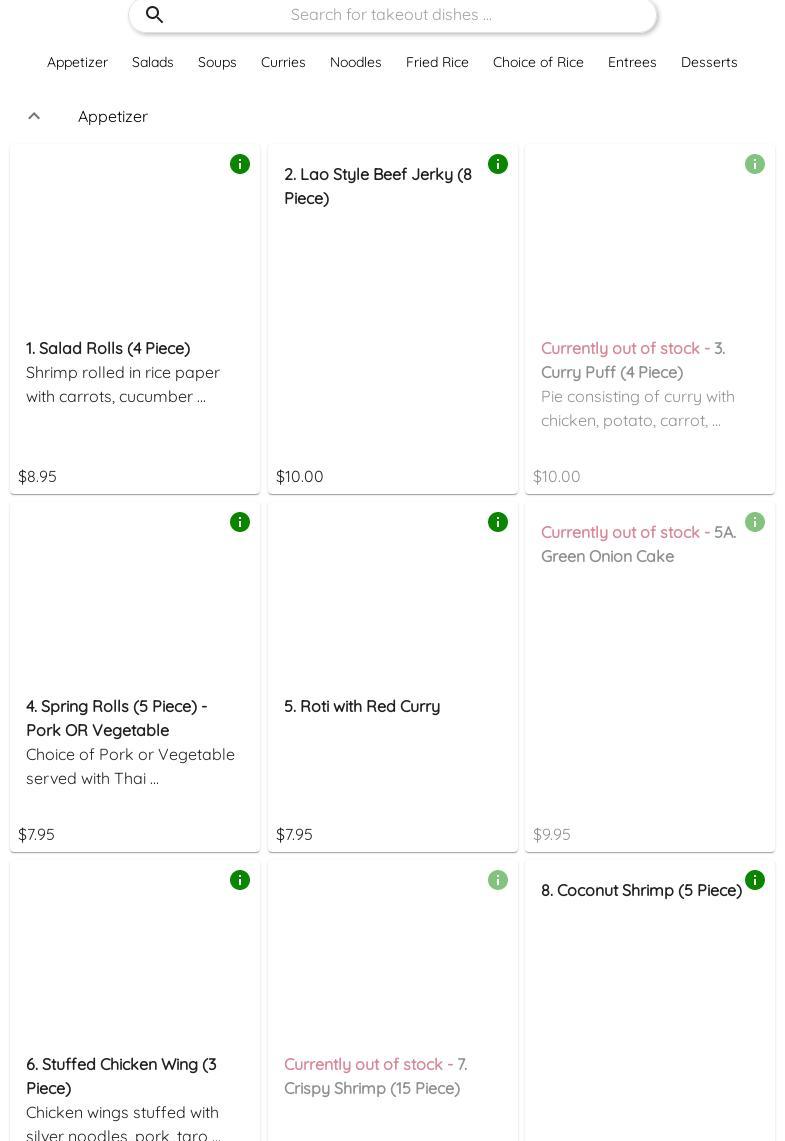The image size is (785, 1141).
Task: Select the Roti with Red Curry title
Action: point(362,706)
